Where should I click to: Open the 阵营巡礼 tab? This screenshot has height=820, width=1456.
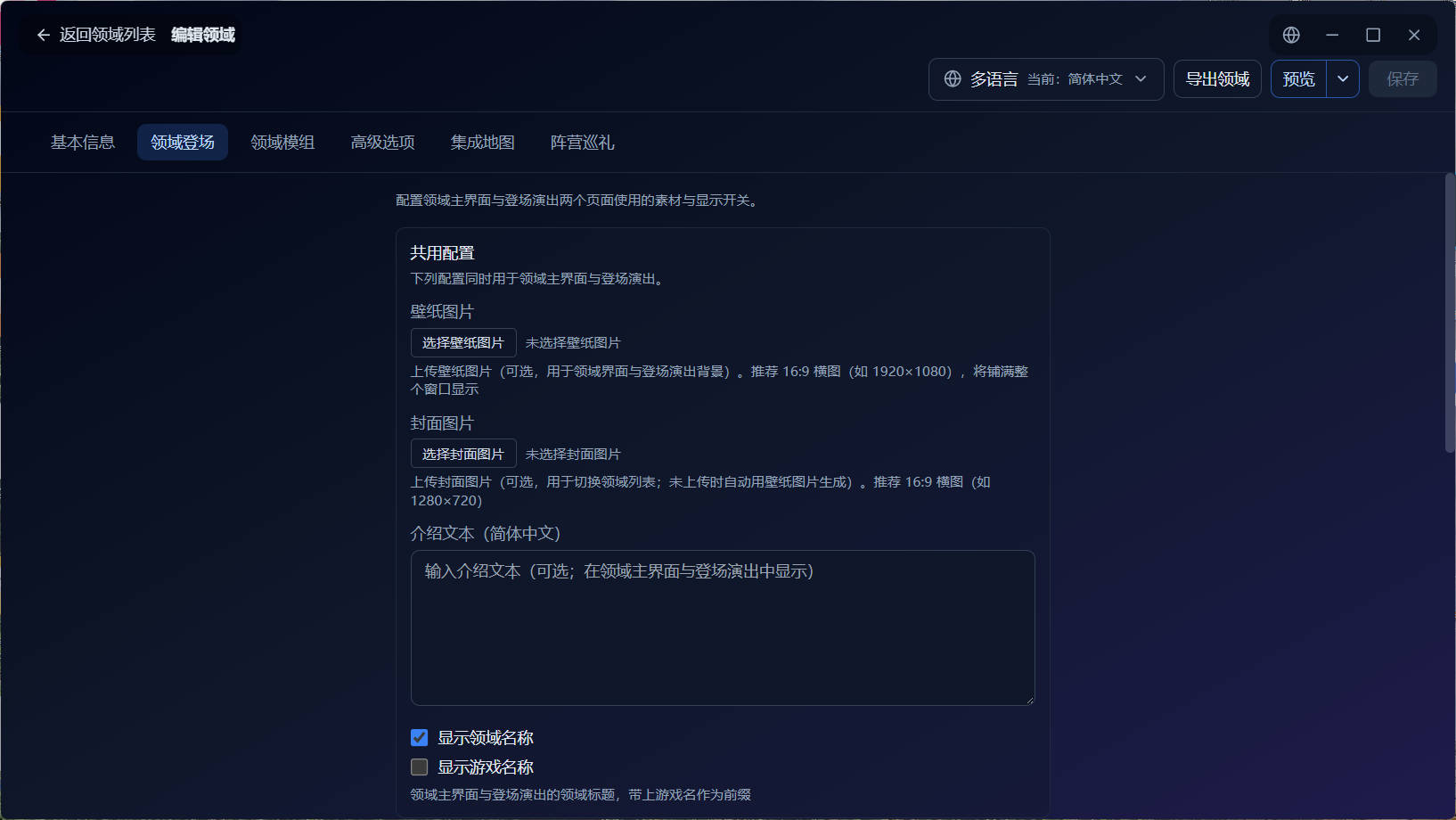pos(582,143)
